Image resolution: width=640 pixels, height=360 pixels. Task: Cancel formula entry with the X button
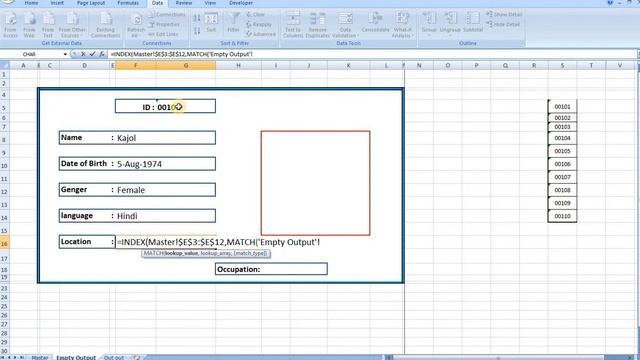tap(83, 54)
